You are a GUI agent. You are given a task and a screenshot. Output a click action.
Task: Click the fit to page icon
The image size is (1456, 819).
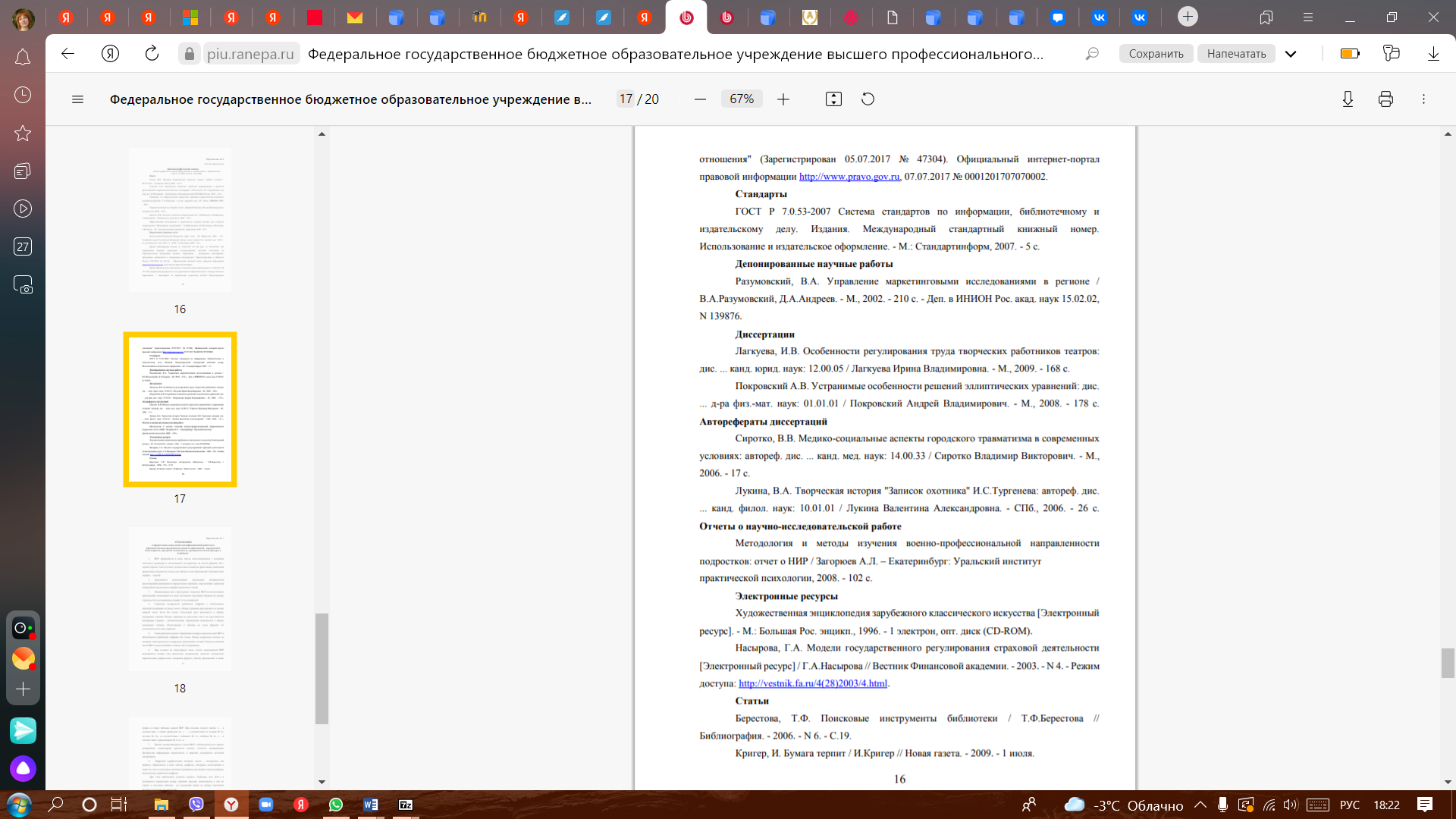[x=833, y=99]
